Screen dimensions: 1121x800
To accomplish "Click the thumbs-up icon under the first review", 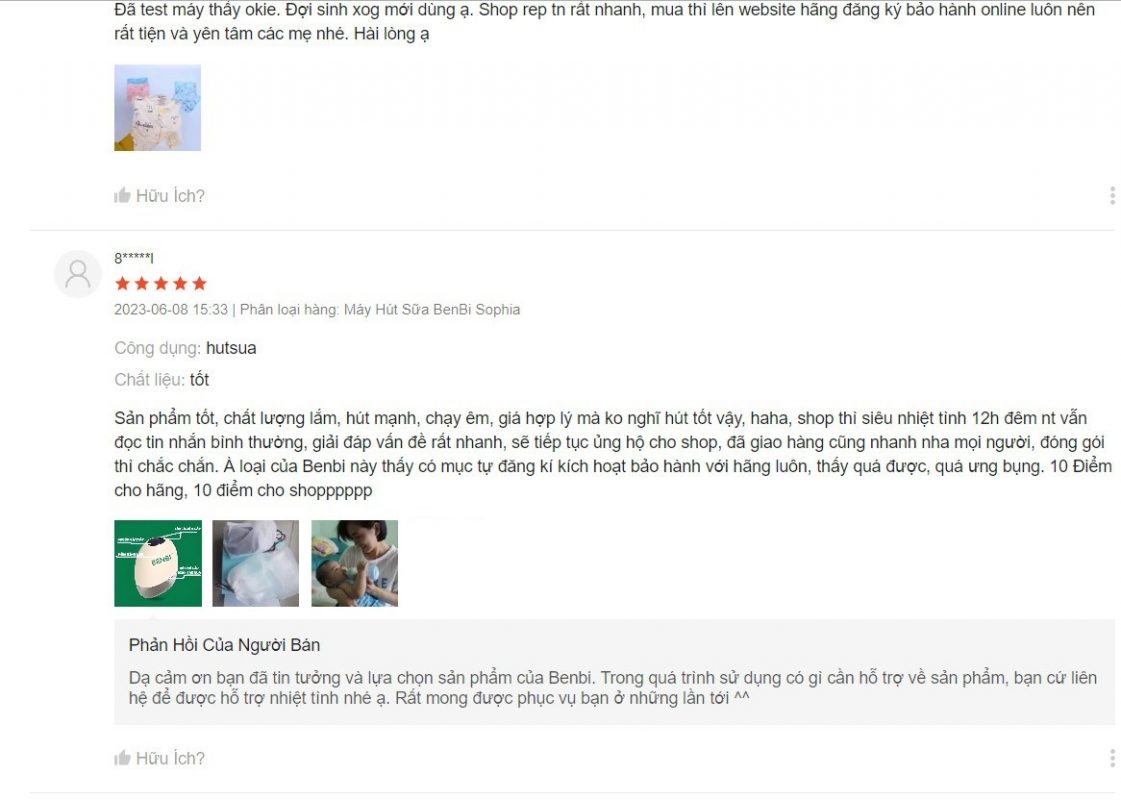I will pos(122,195).
